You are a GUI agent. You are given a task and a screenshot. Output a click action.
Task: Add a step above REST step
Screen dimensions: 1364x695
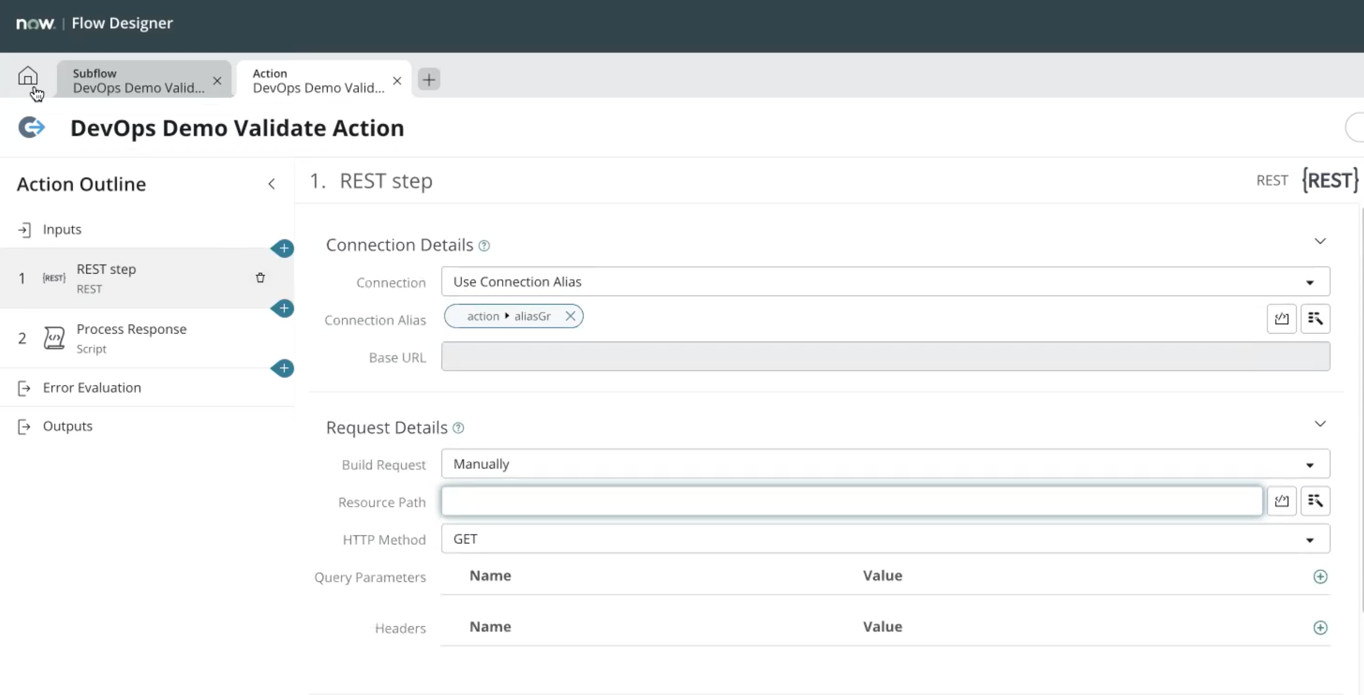tap(283, 248)
